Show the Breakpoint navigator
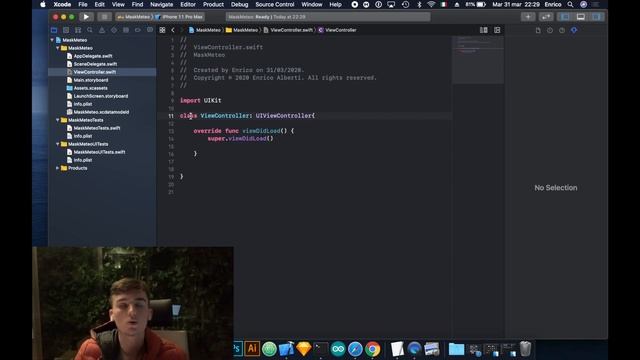This screenshot has width=640, height=360. click(138, 30)
